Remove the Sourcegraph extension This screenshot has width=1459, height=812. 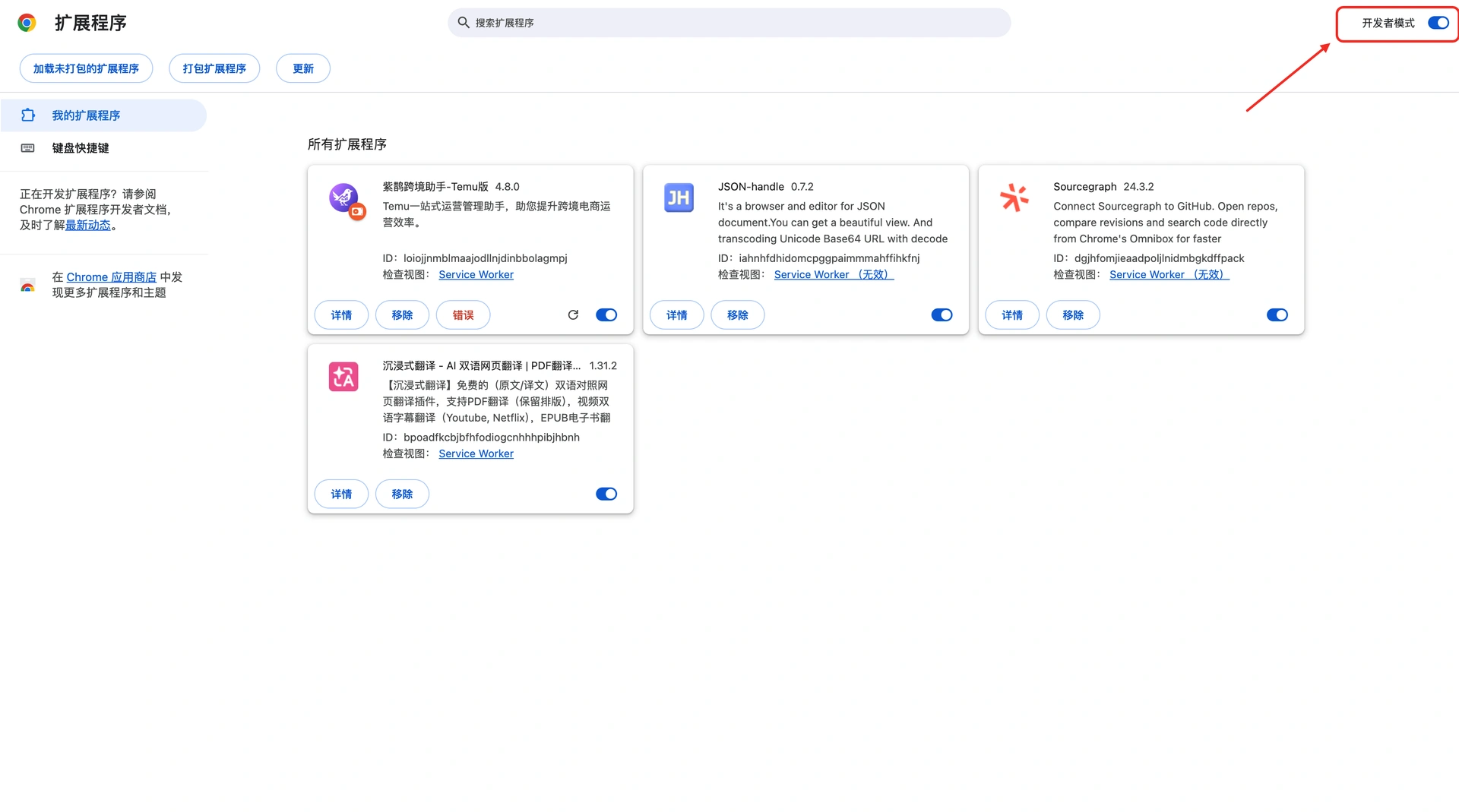pos(1073,315)
